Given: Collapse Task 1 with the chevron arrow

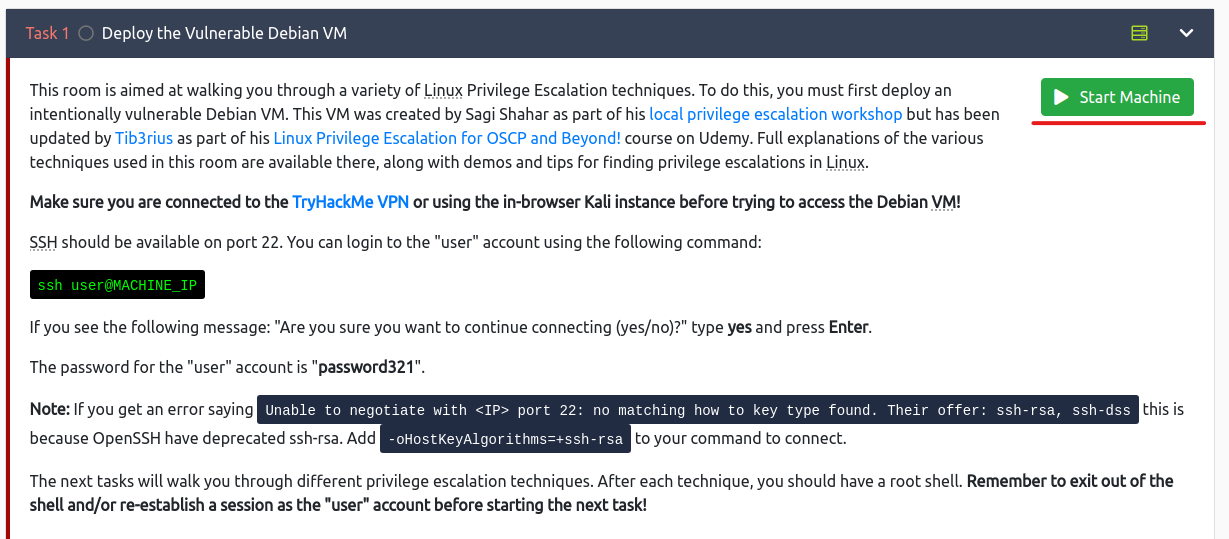Looking at the screenshot, I should click(1186, 33).
